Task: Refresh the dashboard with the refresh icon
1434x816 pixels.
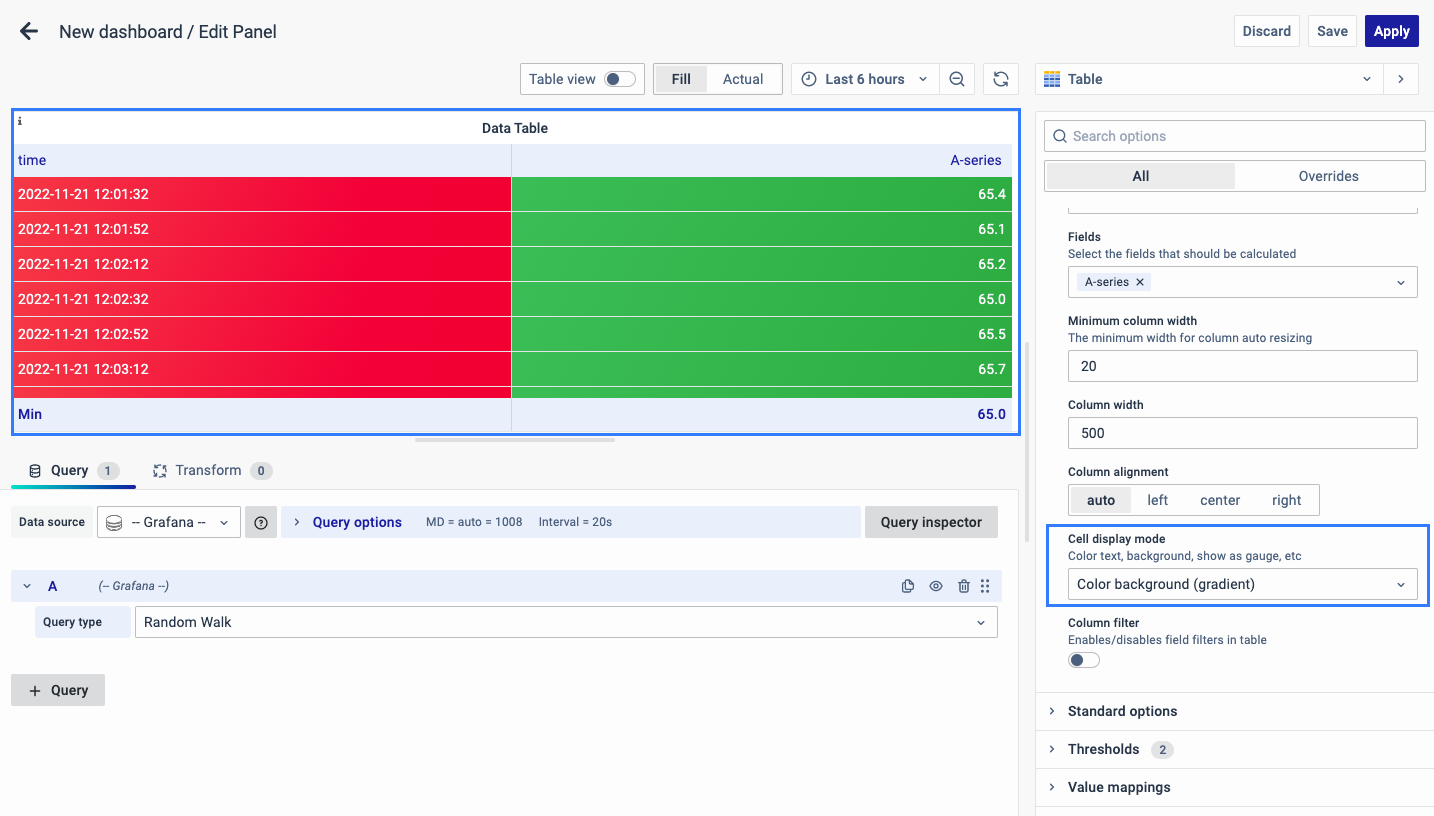Action: tap(1000, 79)
